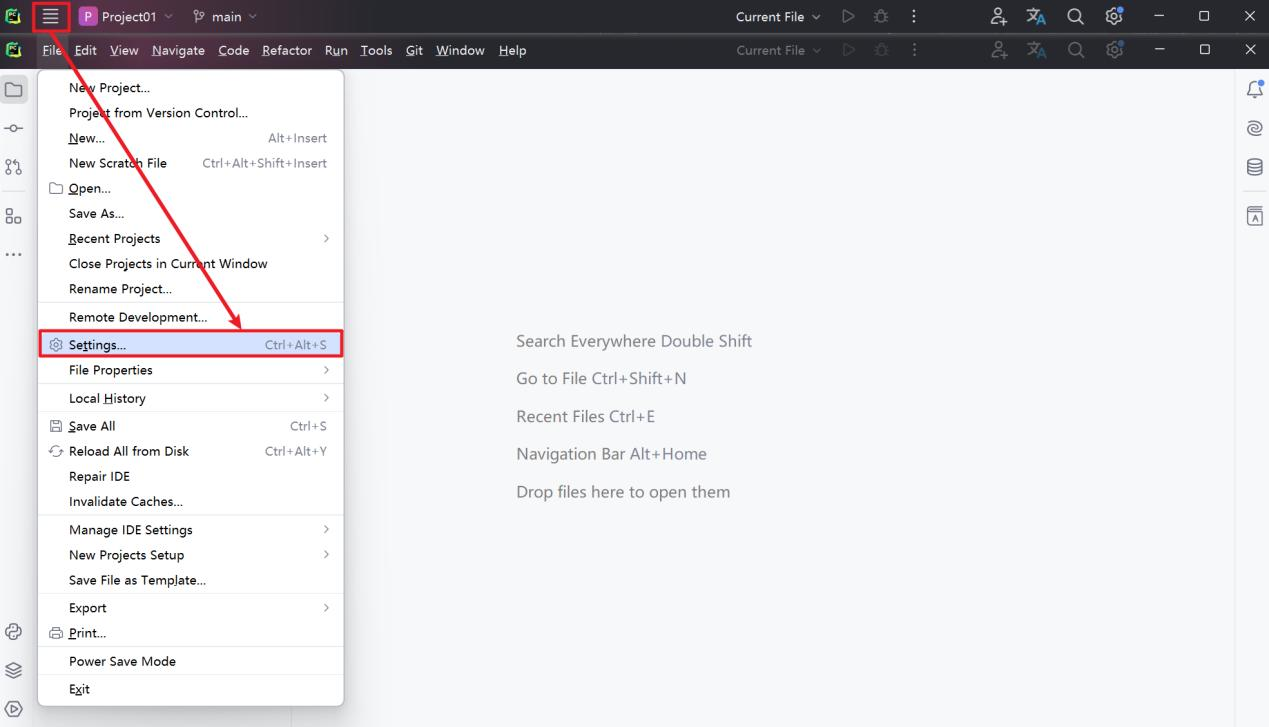
Task: Open the Code menu
Action: tap(233, 50)
